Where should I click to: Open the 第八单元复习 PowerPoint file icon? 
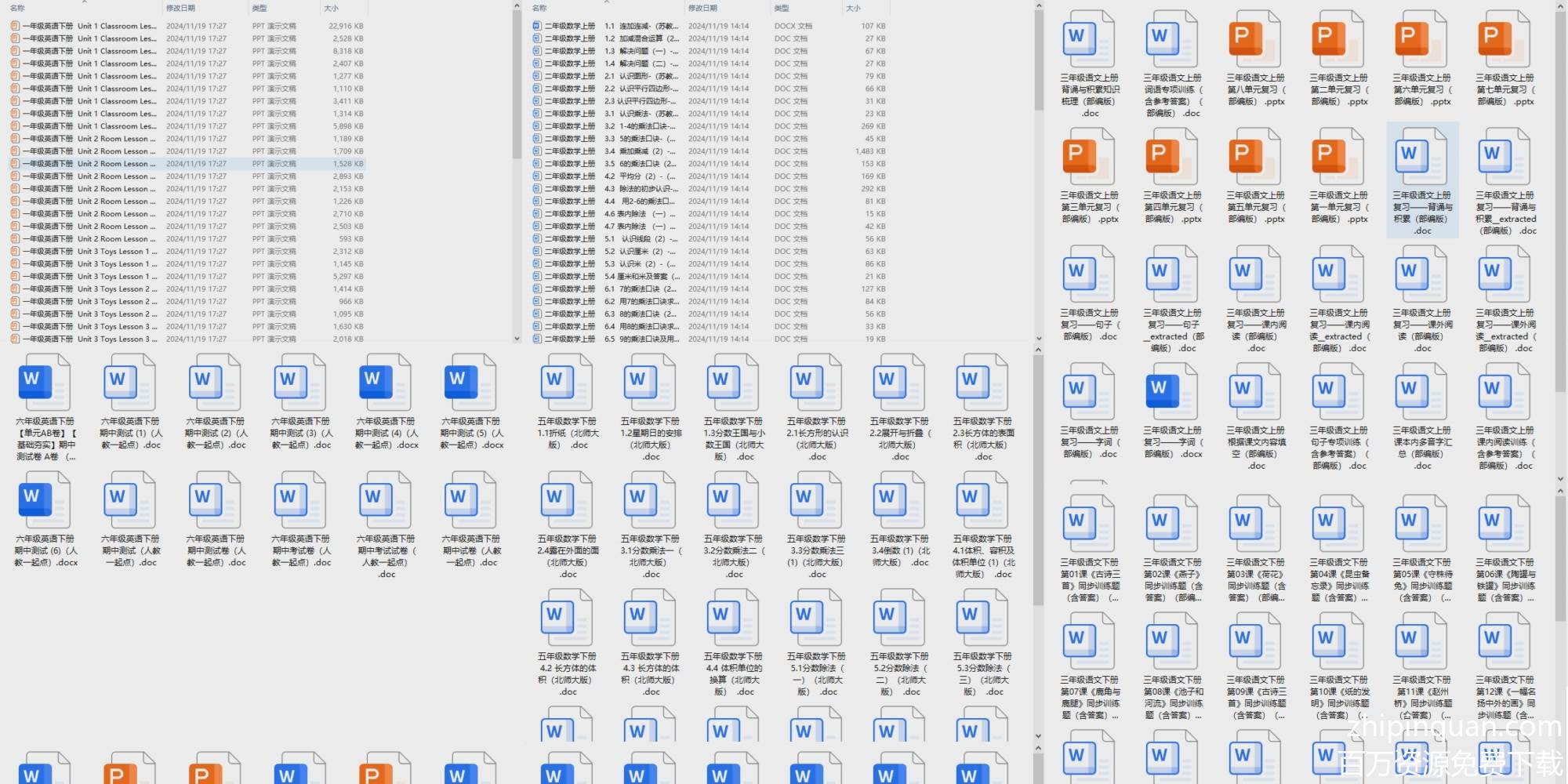tap(1256, 39)
